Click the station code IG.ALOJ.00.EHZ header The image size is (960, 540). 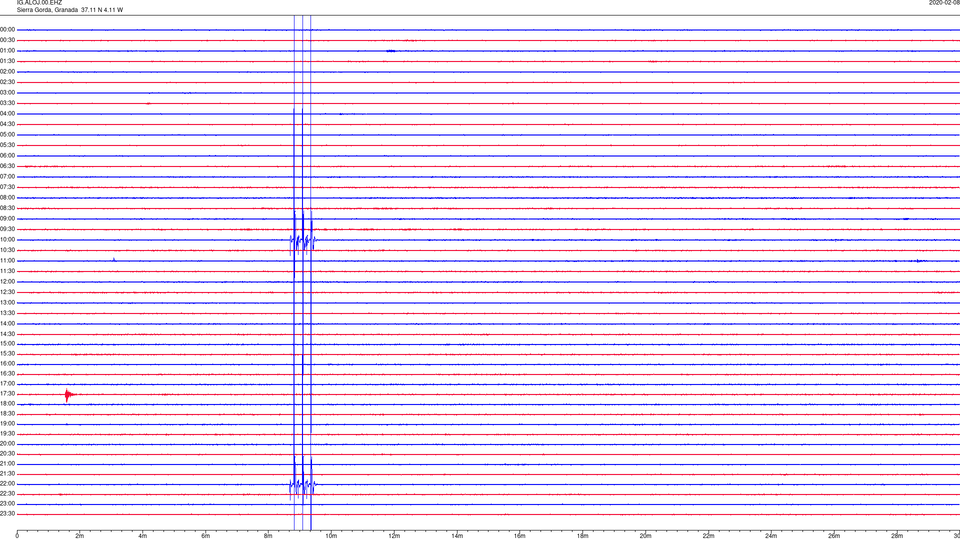(x=39, y=3)
